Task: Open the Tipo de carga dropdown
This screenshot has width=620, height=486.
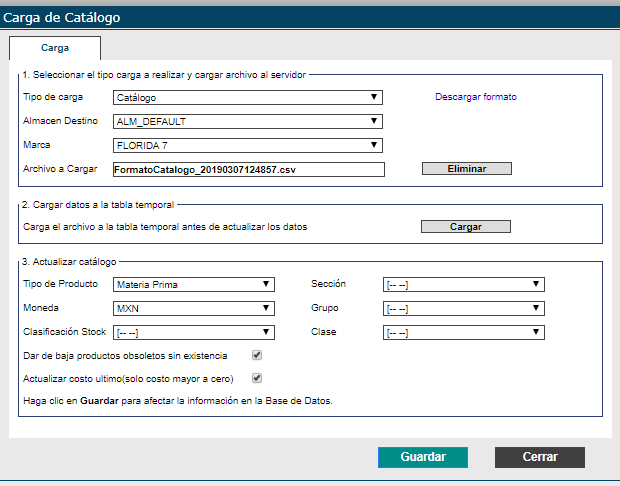Action: [248, 98]
